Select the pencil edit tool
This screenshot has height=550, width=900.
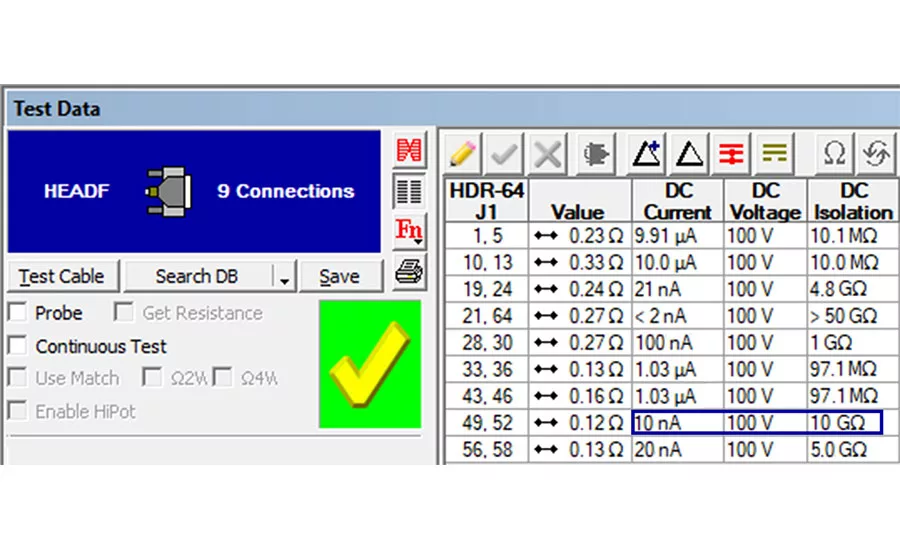(463, 154)
